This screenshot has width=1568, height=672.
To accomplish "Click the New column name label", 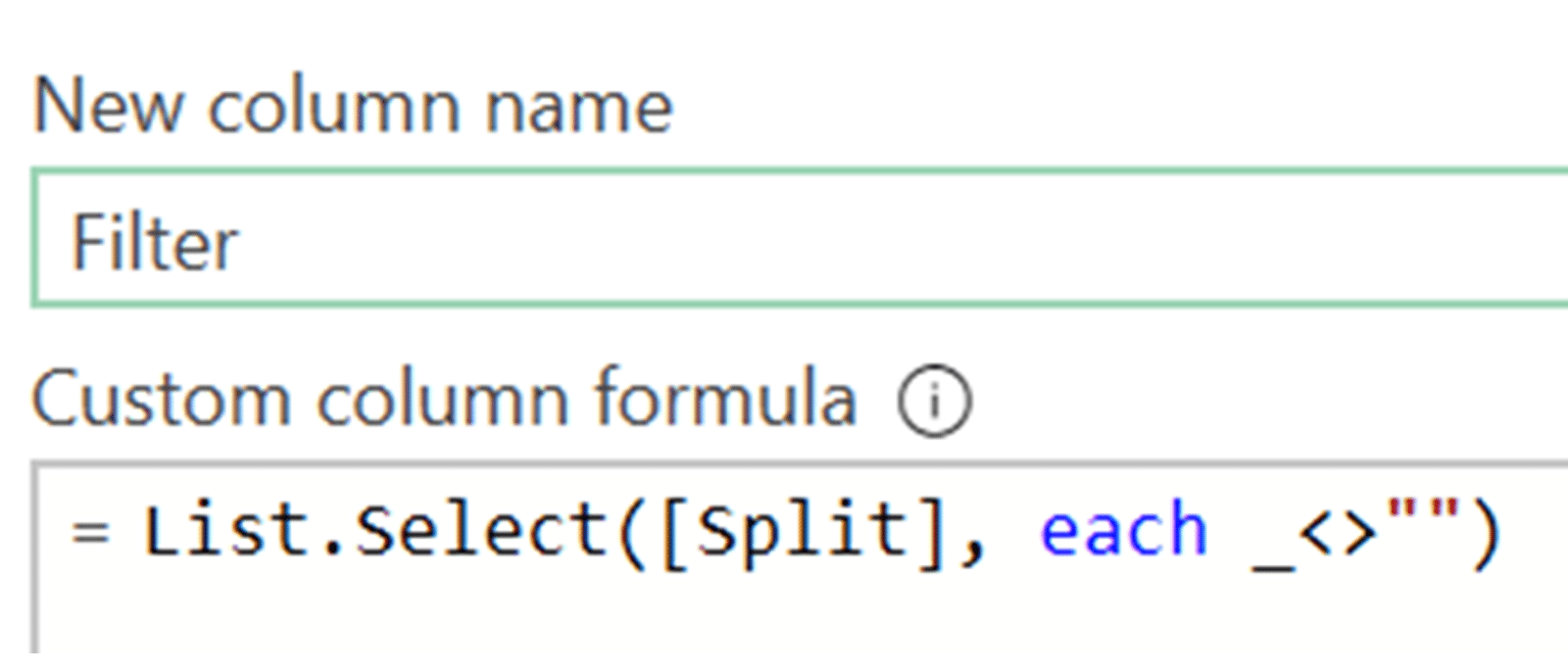I will 353,106.
